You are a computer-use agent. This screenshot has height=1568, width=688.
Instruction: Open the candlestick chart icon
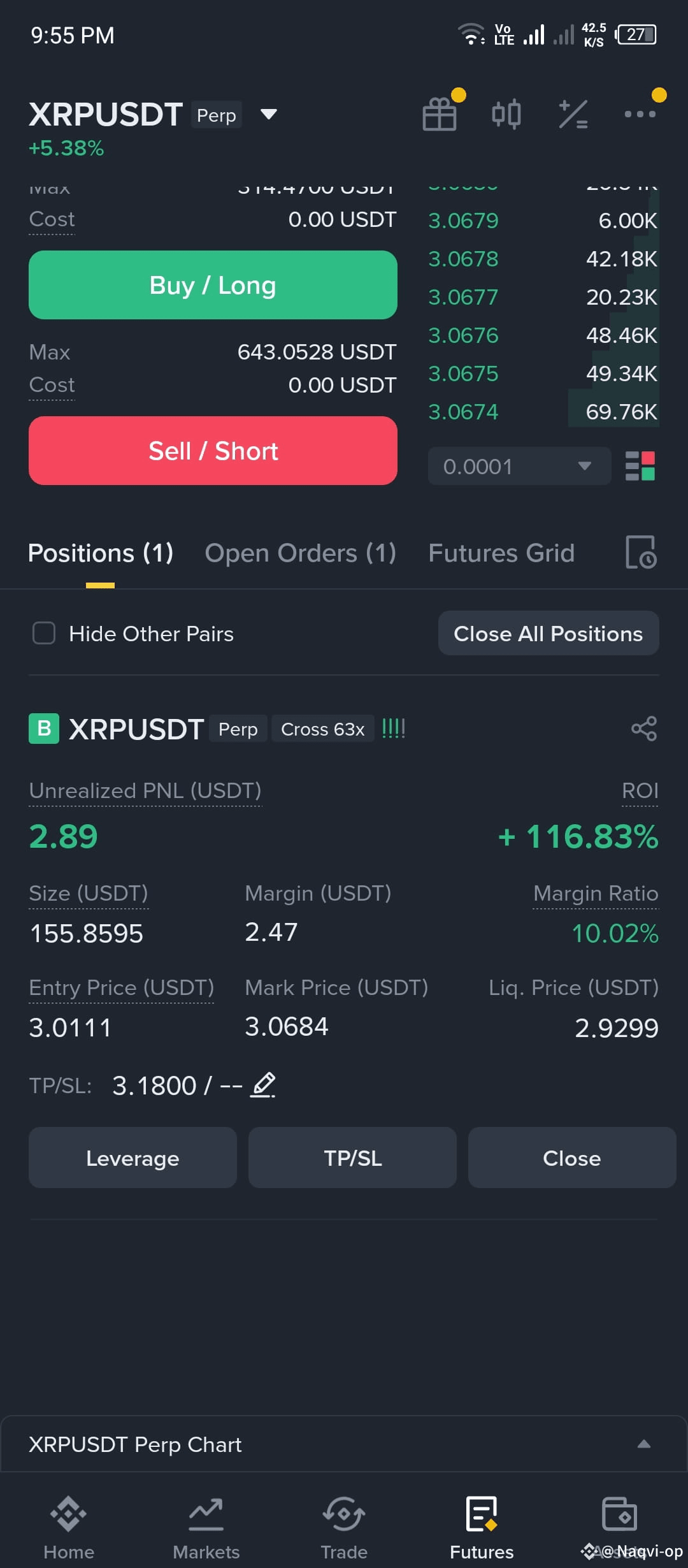click(x=506, y=114)
